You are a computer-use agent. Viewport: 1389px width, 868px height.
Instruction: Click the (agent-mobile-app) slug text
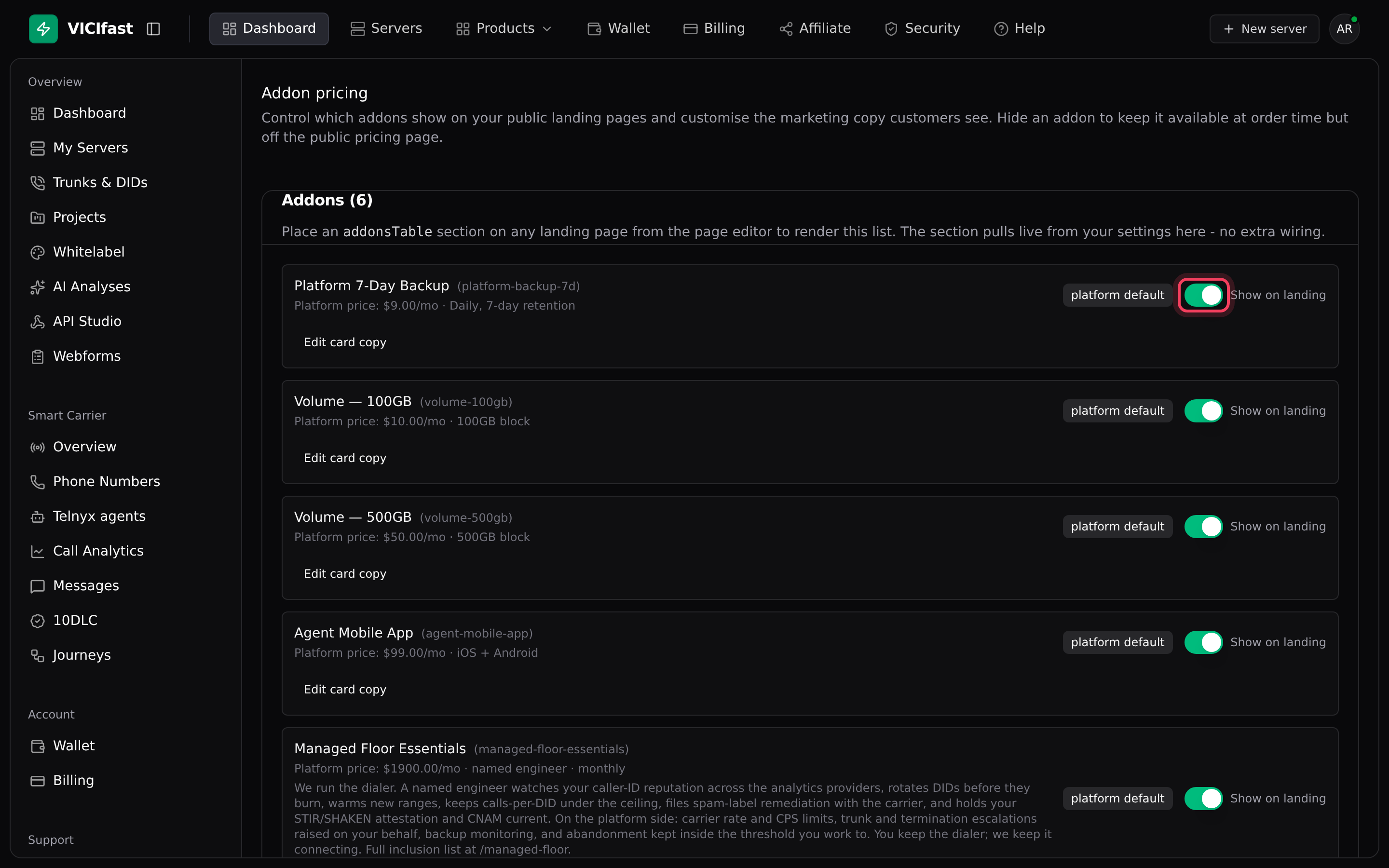tap(477, 633)
